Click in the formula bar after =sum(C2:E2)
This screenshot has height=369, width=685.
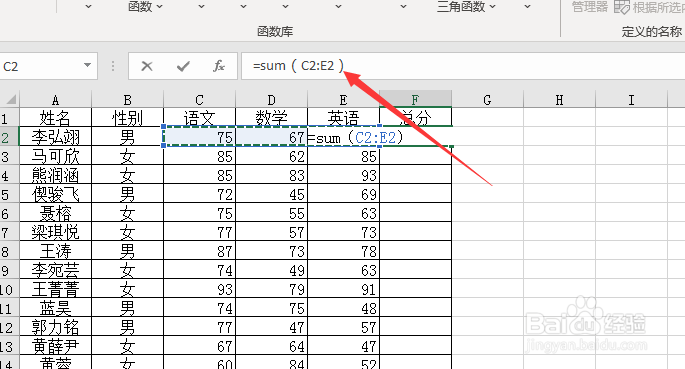346,66
